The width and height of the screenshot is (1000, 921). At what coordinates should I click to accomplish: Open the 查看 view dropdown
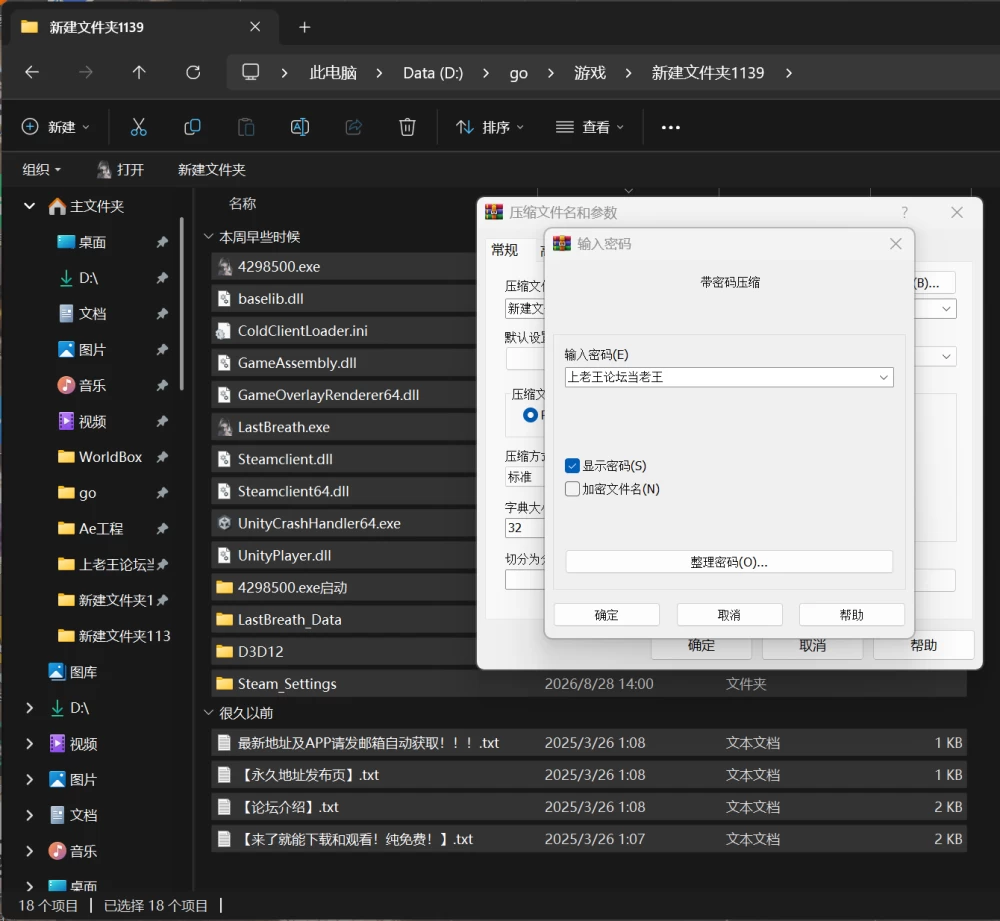[589, 127]
